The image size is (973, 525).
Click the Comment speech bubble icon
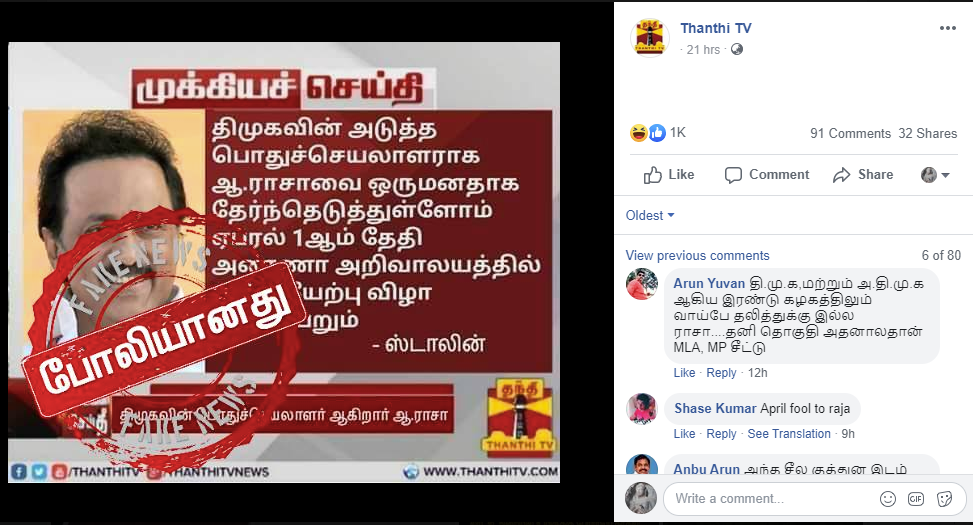coord(733,175)
